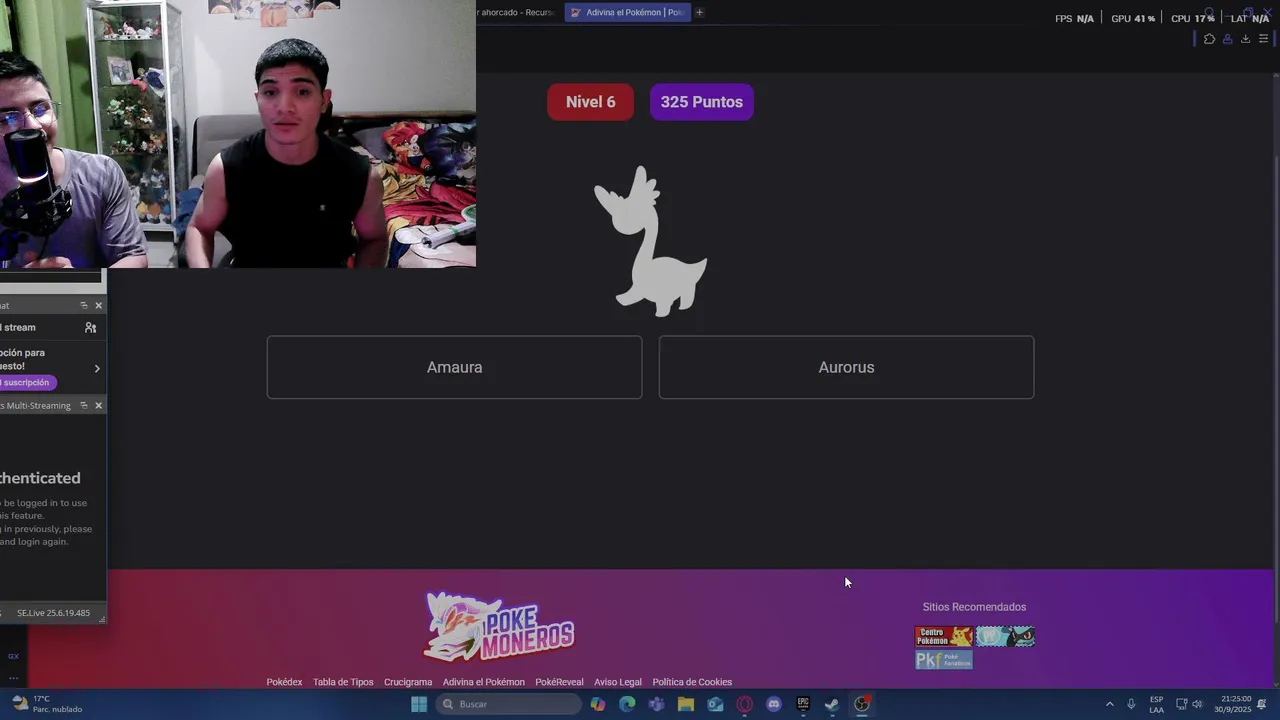
Task: Open OBS Studio from the taskbar
Action: 862,704
